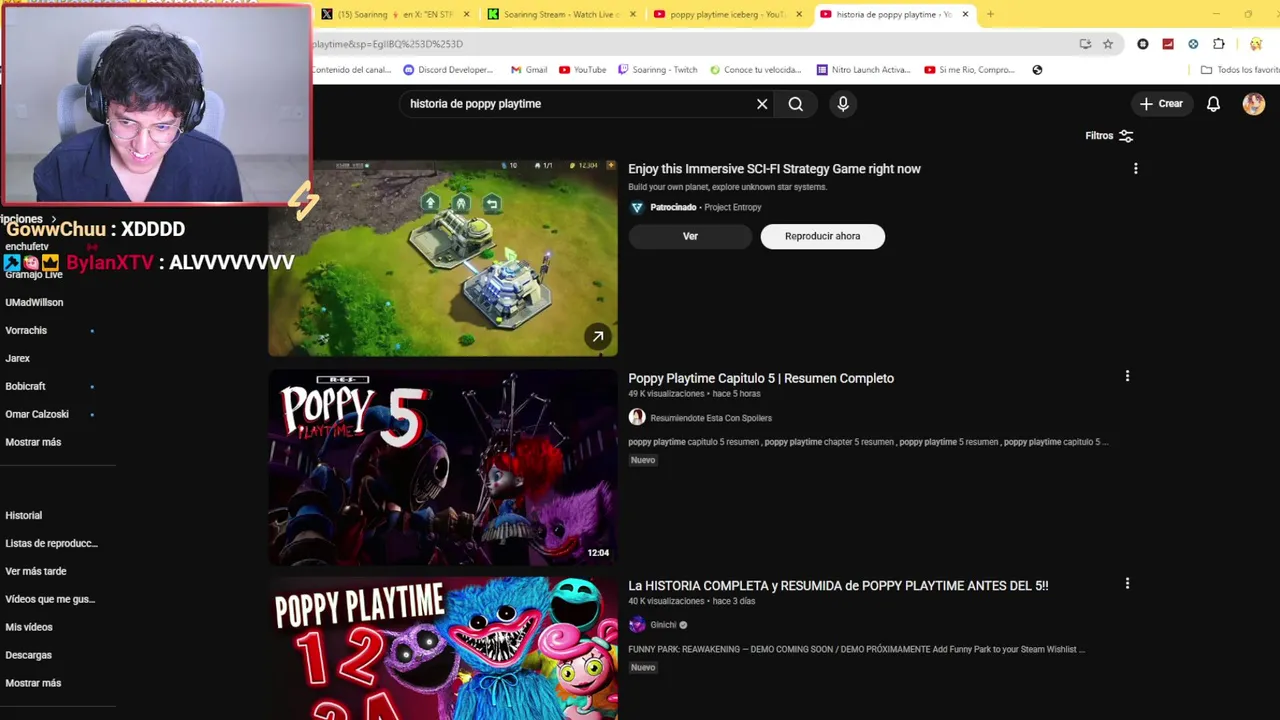Clear the YouTube search box text
1280x720 pixels.
click(762, 104)
